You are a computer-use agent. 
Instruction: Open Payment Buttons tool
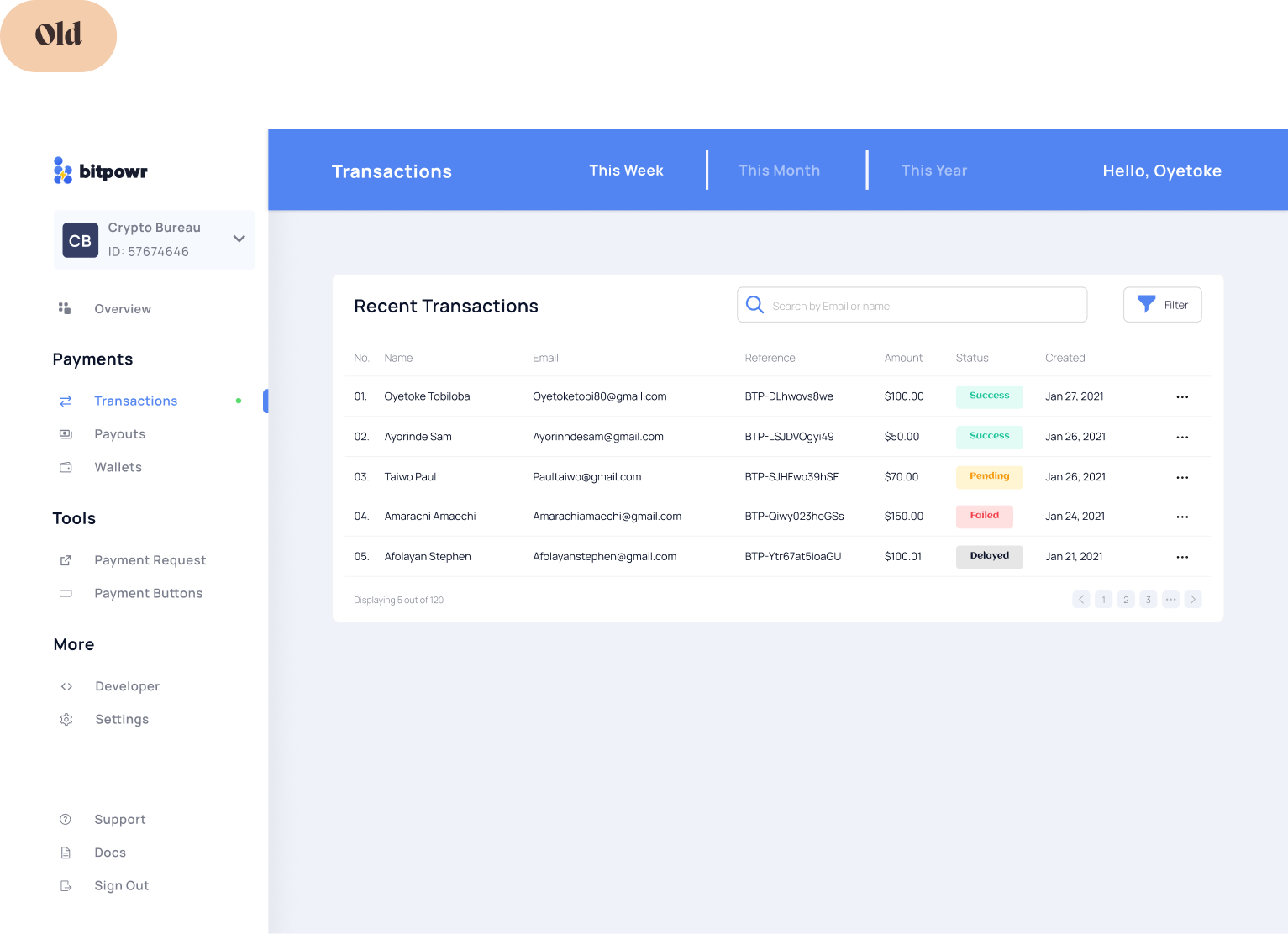click(x=149, y=593)
